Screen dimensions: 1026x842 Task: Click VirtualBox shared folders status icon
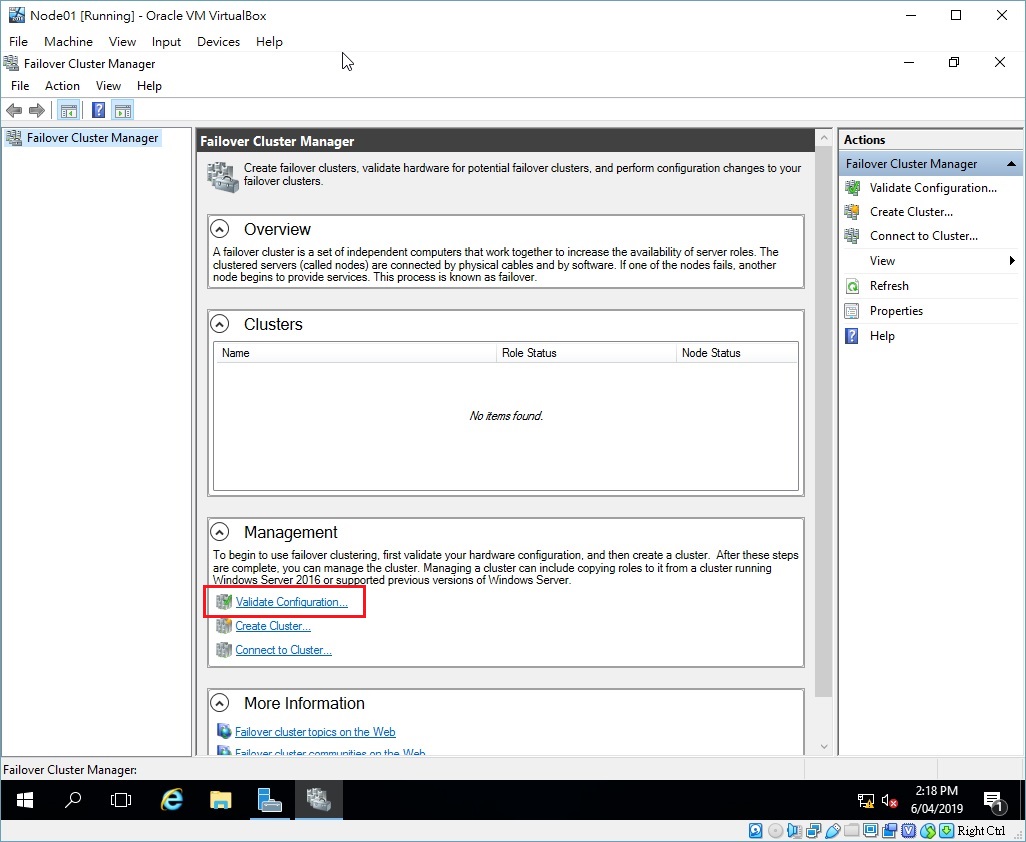[851, 831]
